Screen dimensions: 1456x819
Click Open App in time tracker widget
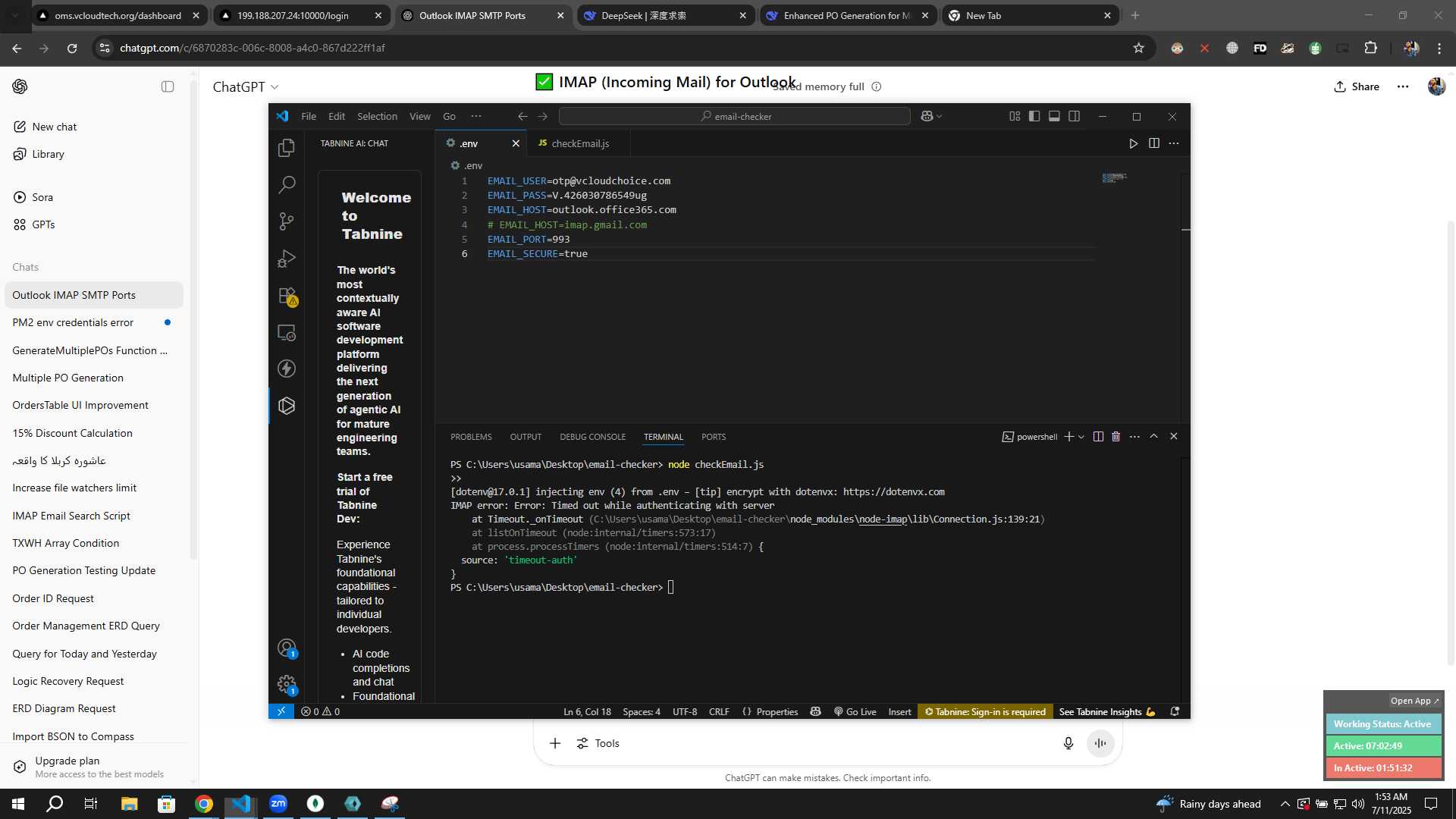[x=1414, y=701]
